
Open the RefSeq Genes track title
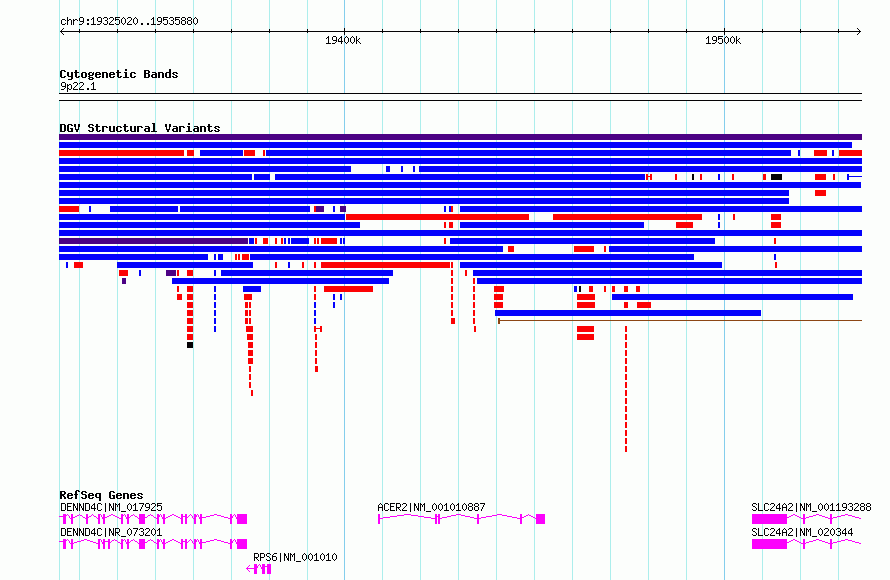101,495
